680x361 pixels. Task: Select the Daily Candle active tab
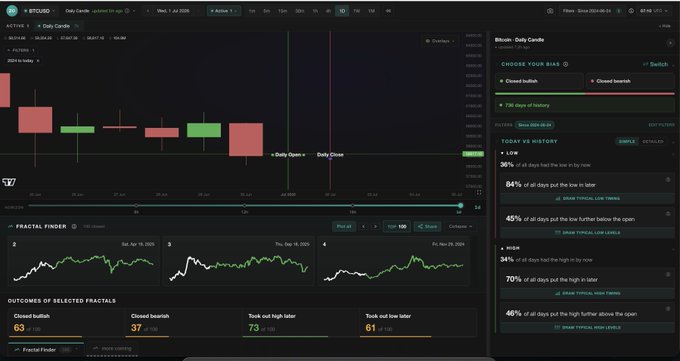click(58, 26)
